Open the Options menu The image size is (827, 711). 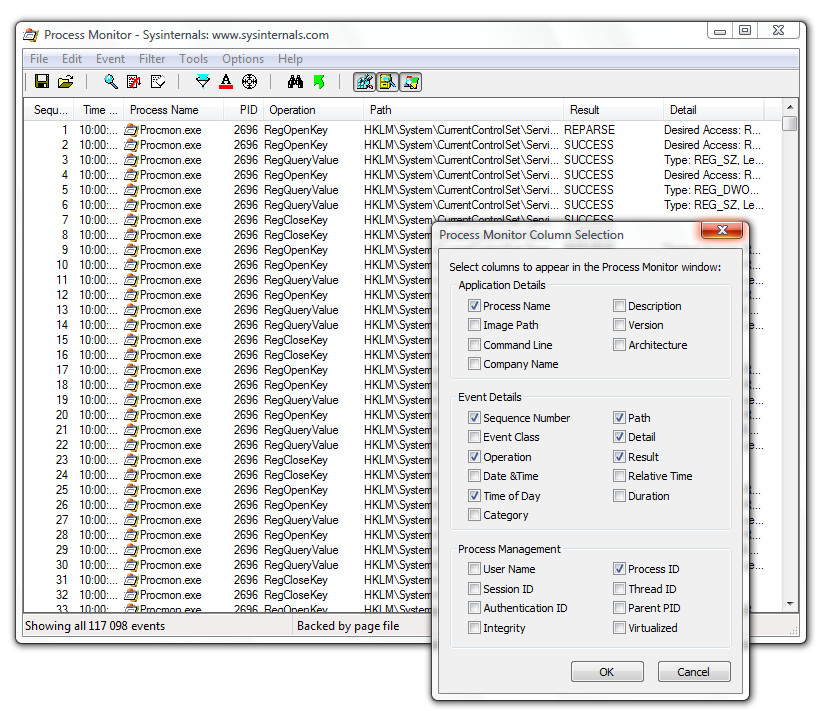pyautogui.click(x=243, y=59)
